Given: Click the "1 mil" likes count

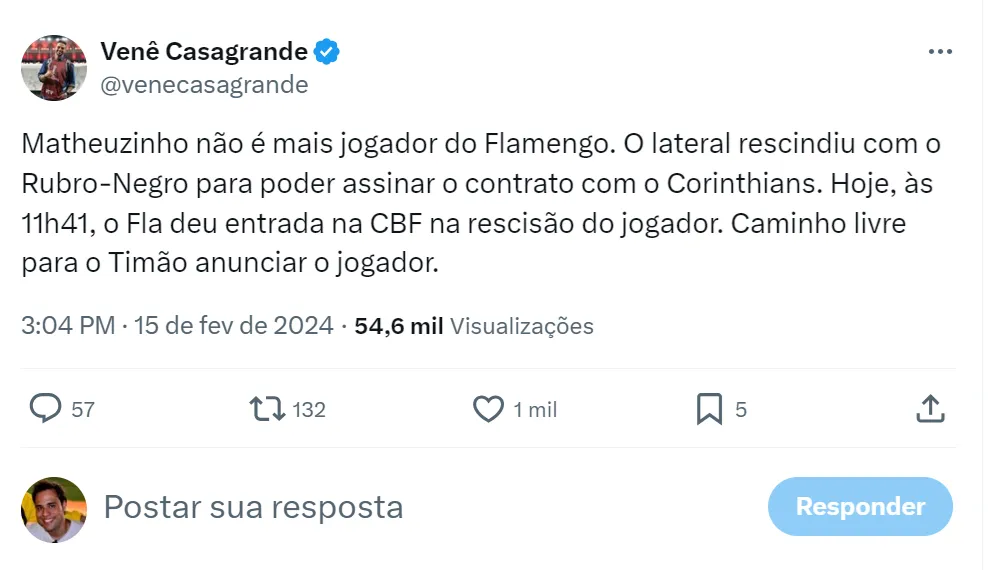Looking at the screenshot, I should (x=535, y=410).
